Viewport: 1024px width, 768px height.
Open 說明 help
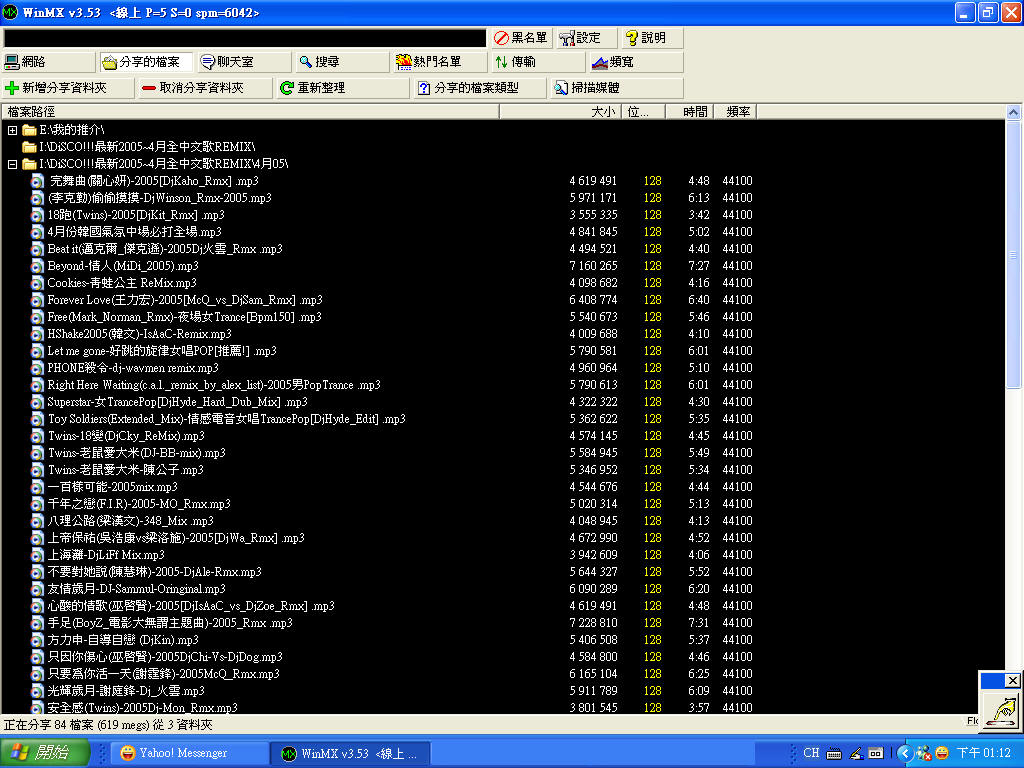tap(652, 38)
